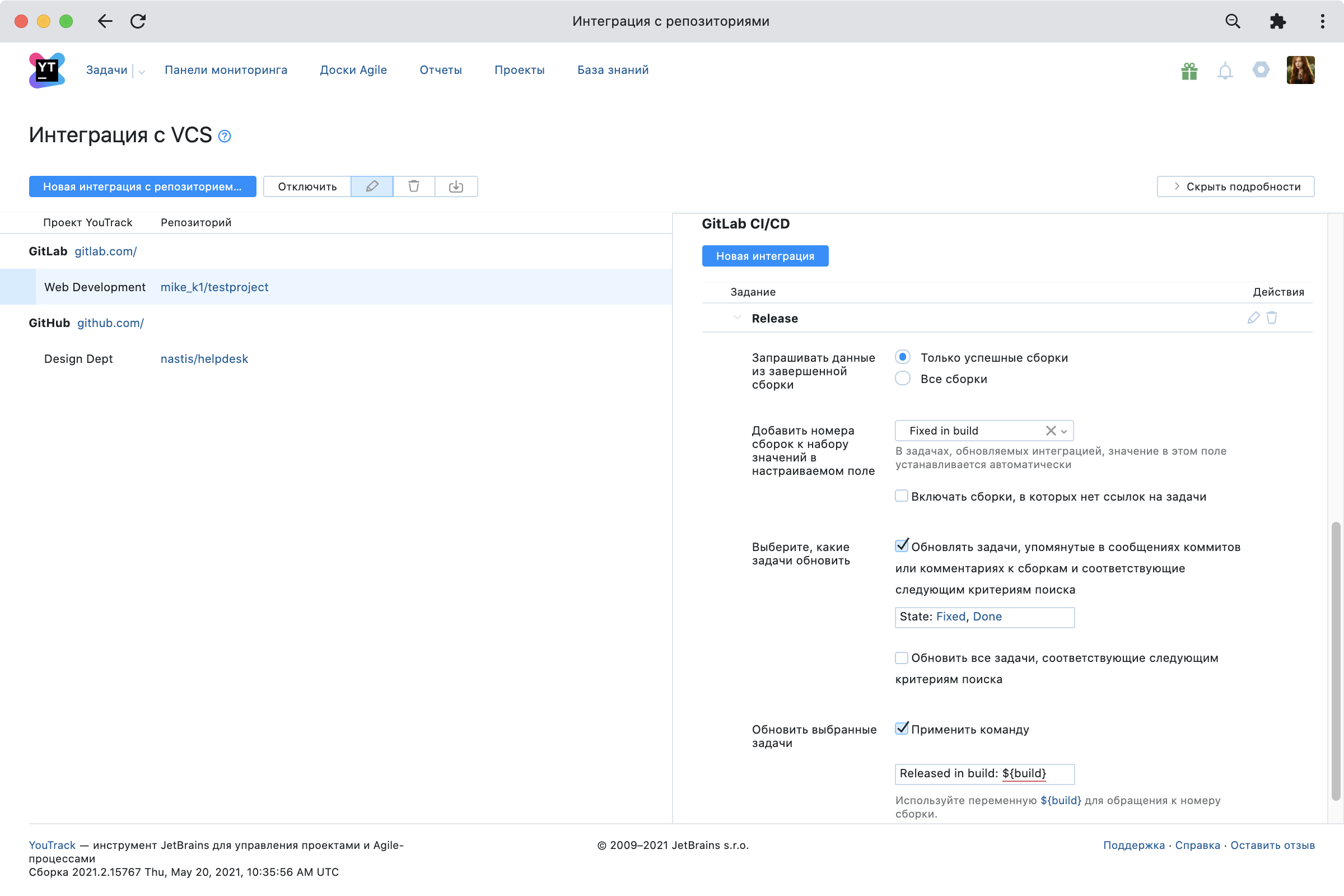Open the gift What's New icon
1344x896 pixels.
pos(1189,71)
